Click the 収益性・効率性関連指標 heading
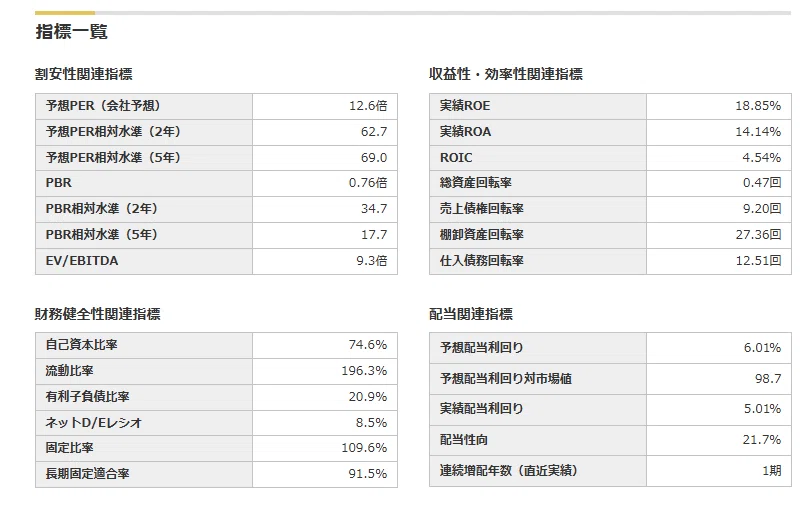809x508 pixels. [506, 74]
